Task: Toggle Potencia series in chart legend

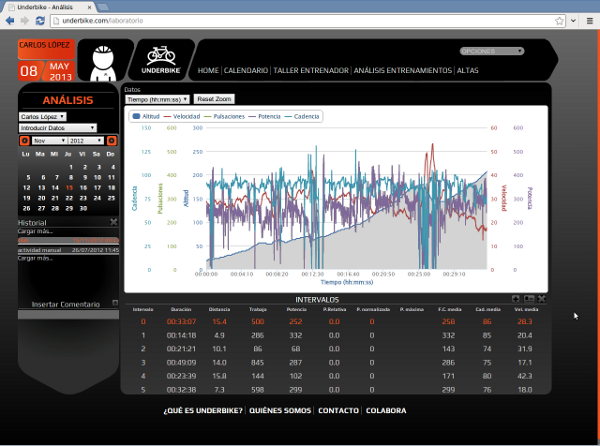Action: (x=265, y=116)
